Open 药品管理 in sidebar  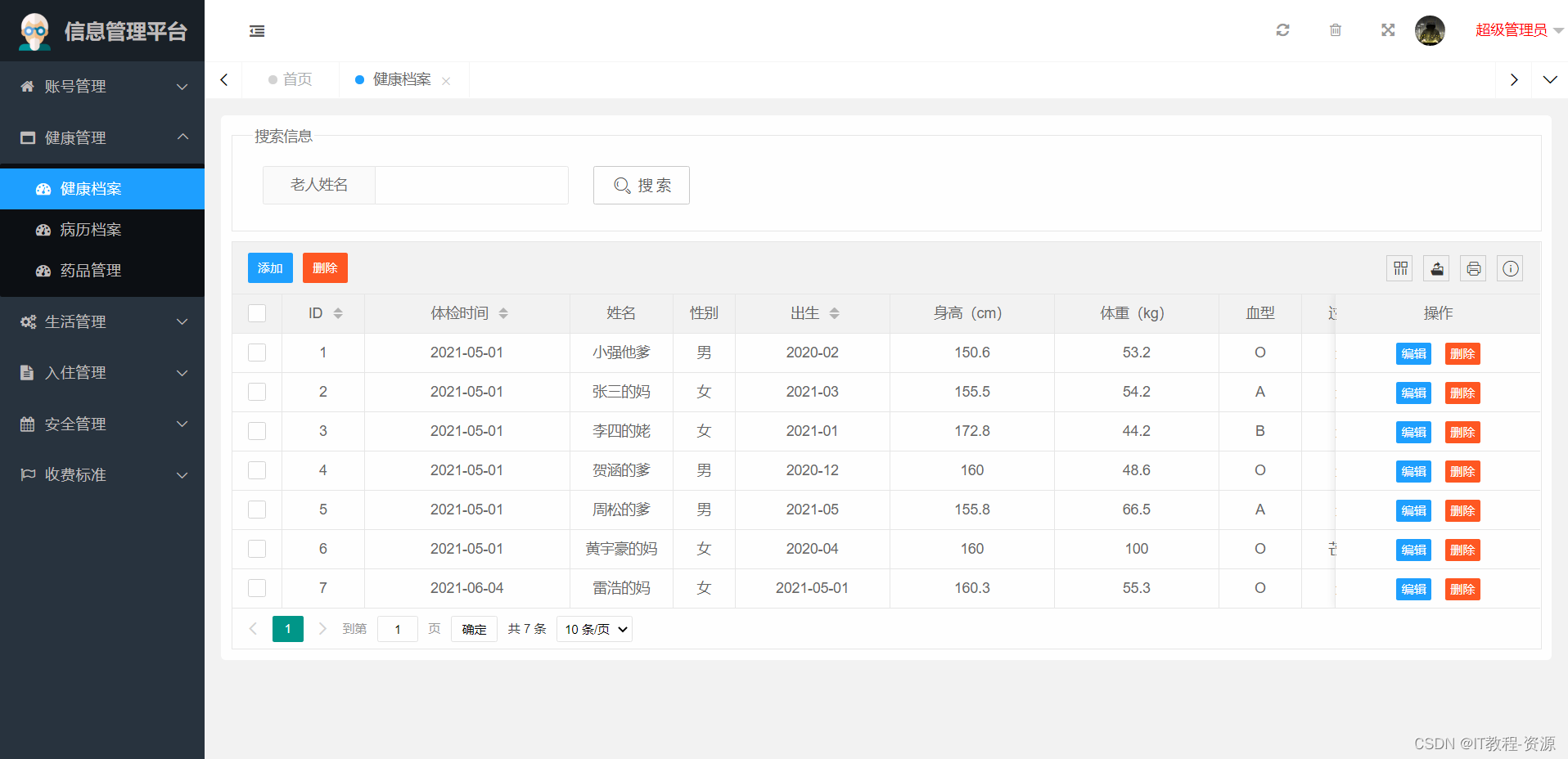point(102,271)
